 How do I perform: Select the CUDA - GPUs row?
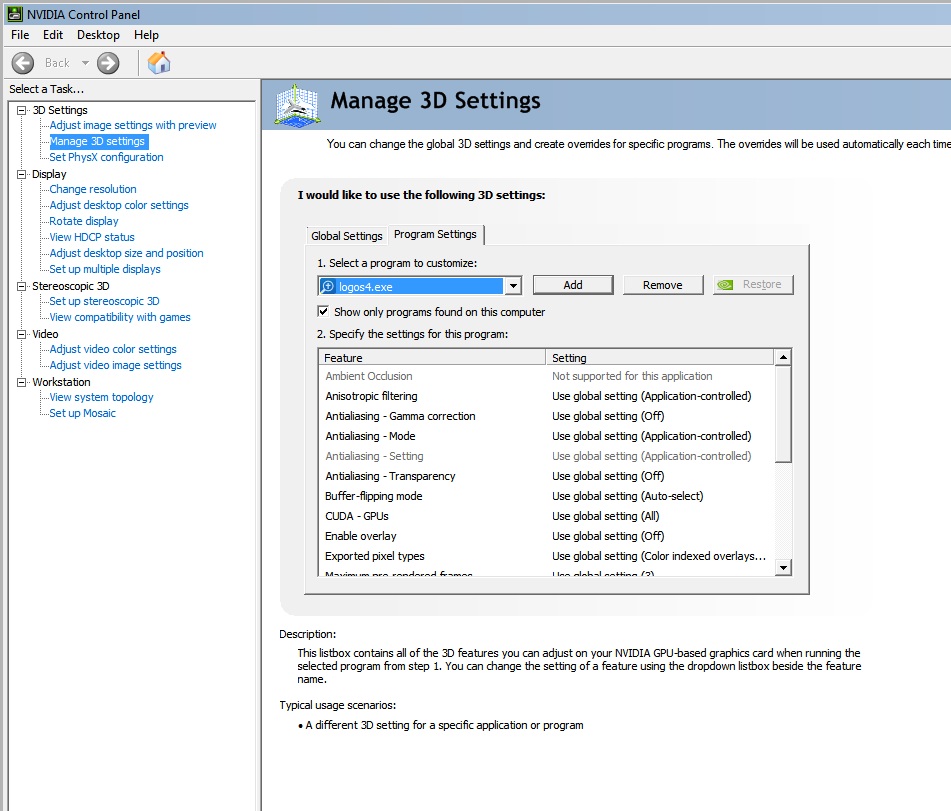[x=546, y=516]
